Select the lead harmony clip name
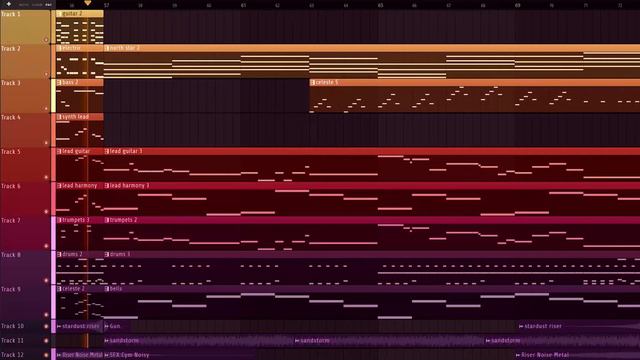 (x=80, y=186)
